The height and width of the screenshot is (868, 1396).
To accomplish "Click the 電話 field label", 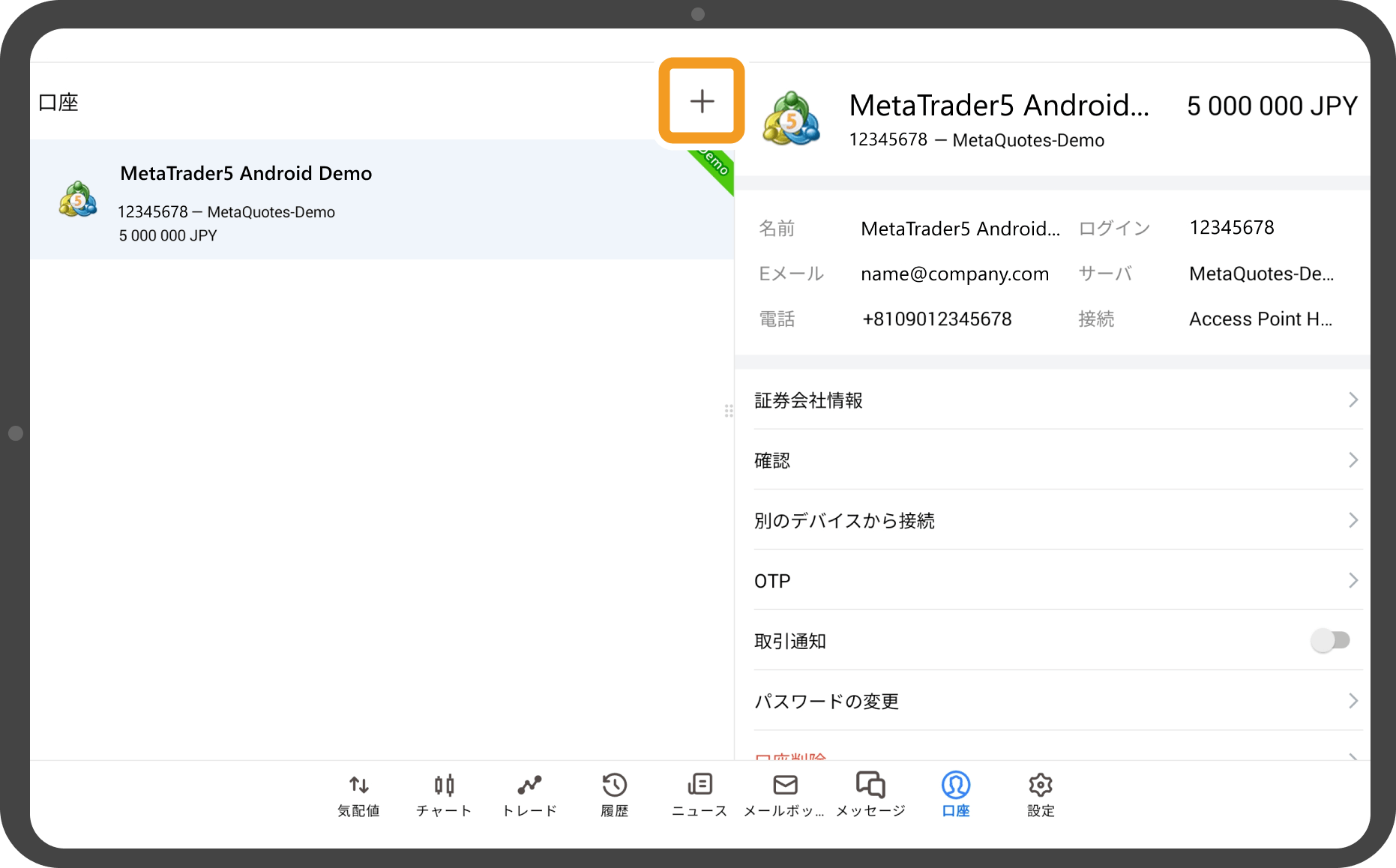I will (x=777, y=319).
